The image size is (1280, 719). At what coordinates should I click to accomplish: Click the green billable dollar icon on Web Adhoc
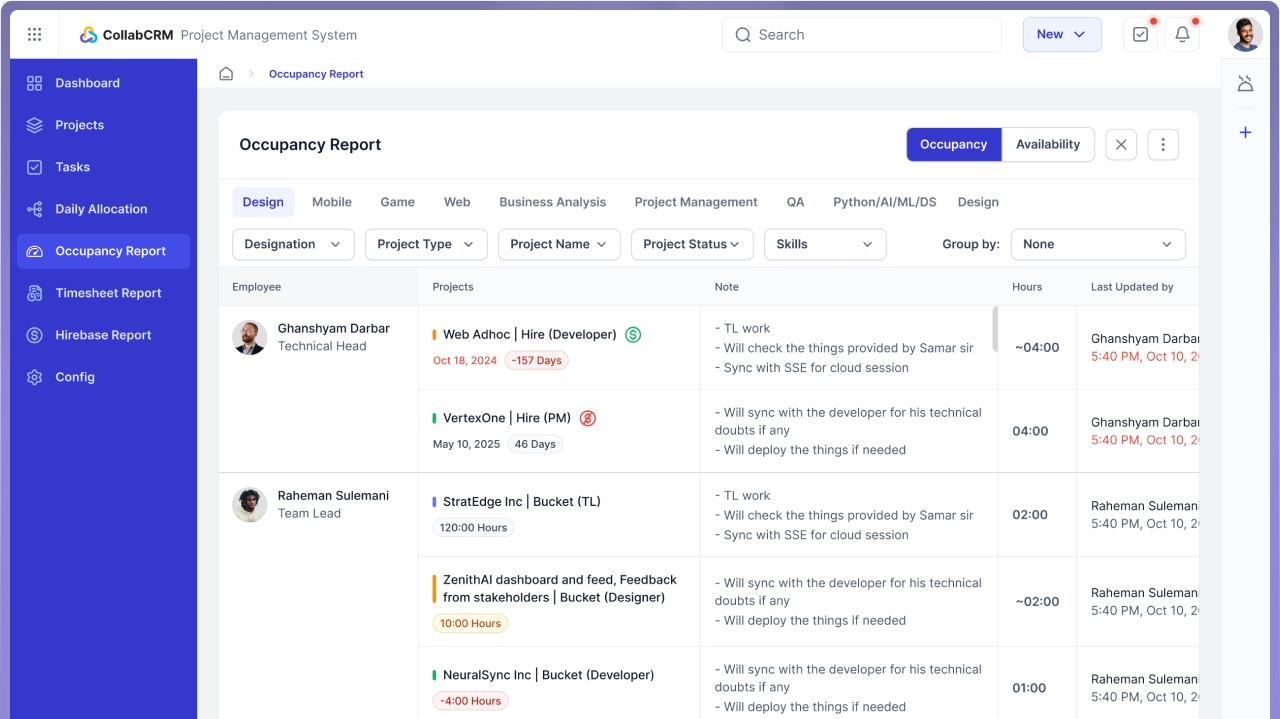coord(633,335)
